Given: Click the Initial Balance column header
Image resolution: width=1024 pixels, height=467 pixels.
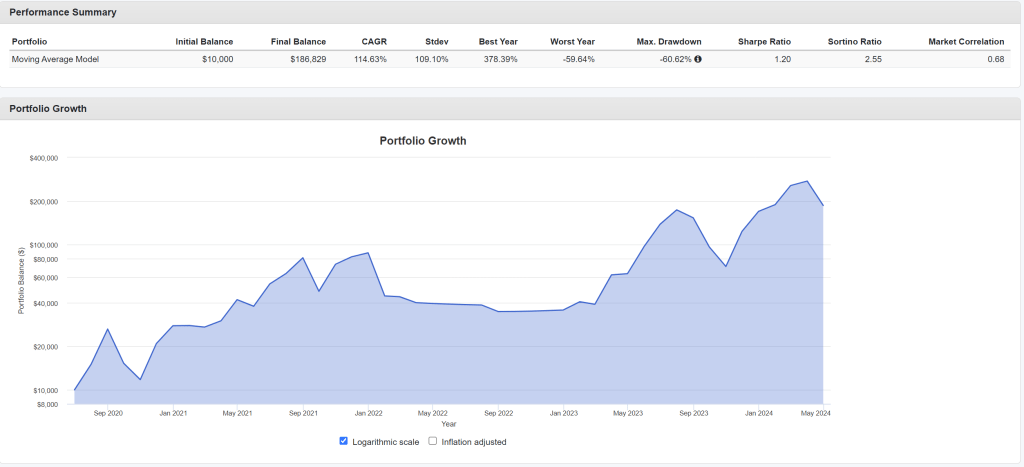Looking at the screenshot, I should tap(204, 42).
